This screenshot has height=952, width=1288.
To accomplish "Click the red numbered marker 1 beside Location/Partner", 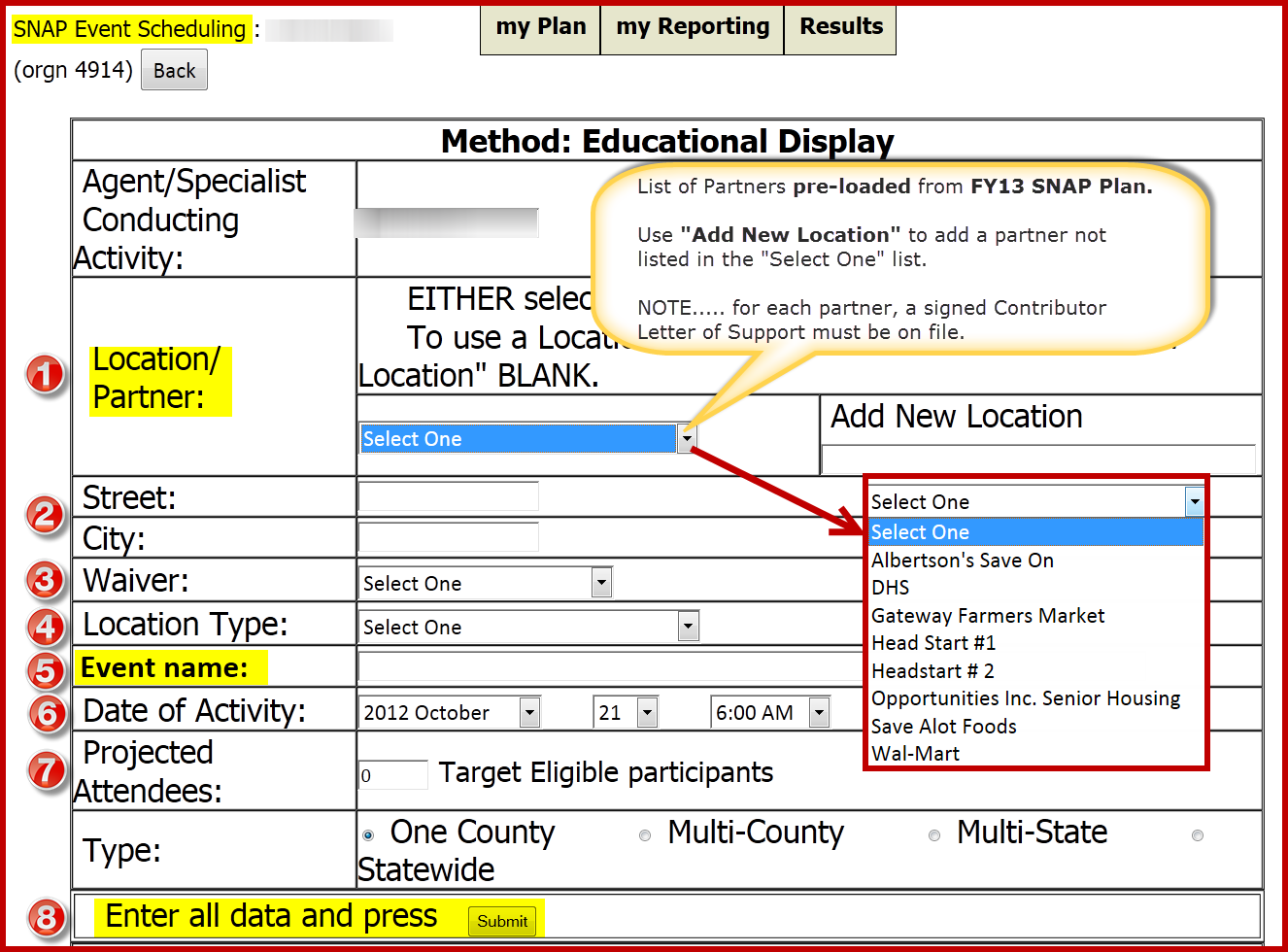I will point(45,374).
